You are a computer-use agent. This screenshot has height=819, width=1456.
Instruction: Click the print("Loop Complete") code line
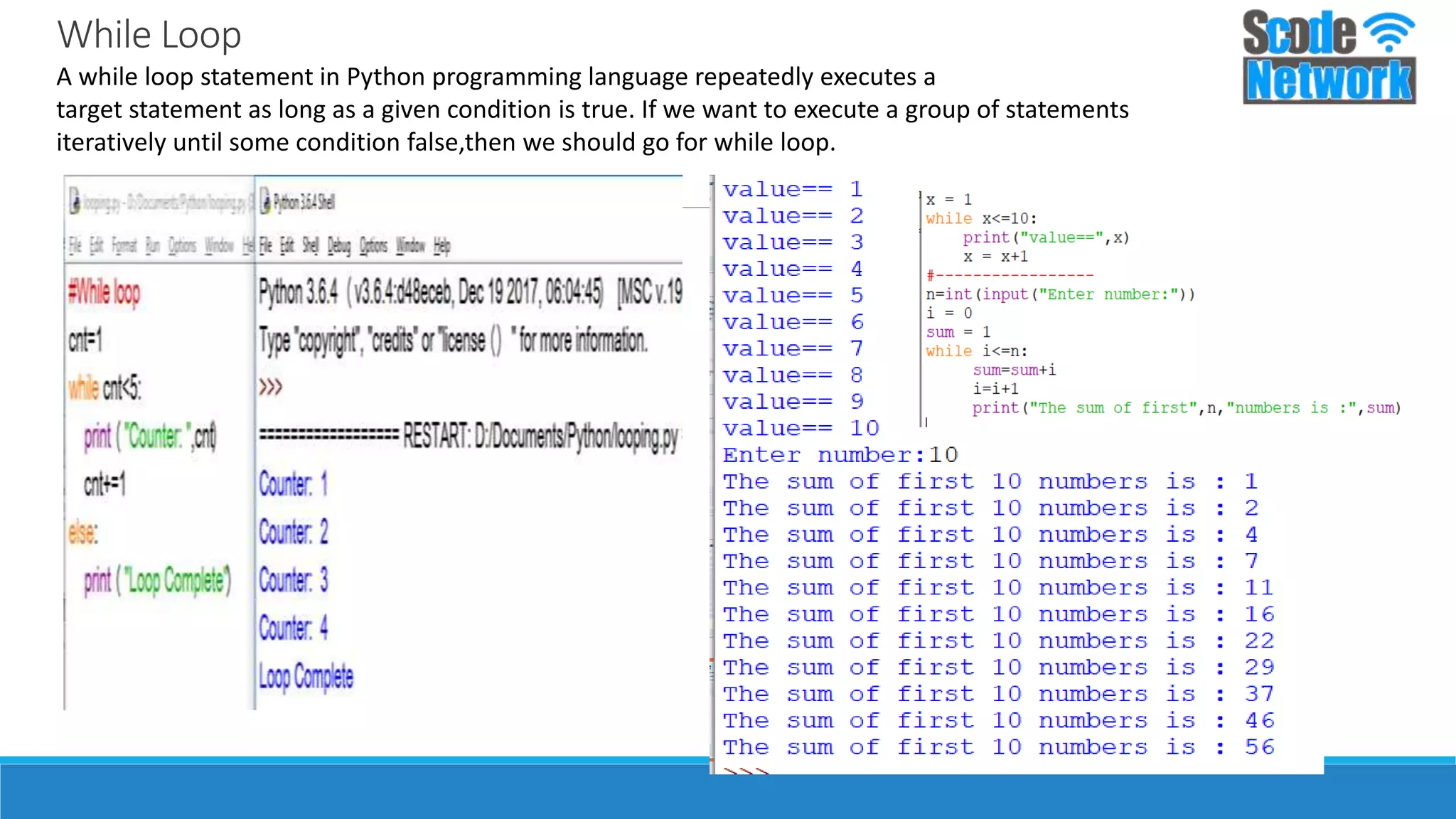click(157, 581)
